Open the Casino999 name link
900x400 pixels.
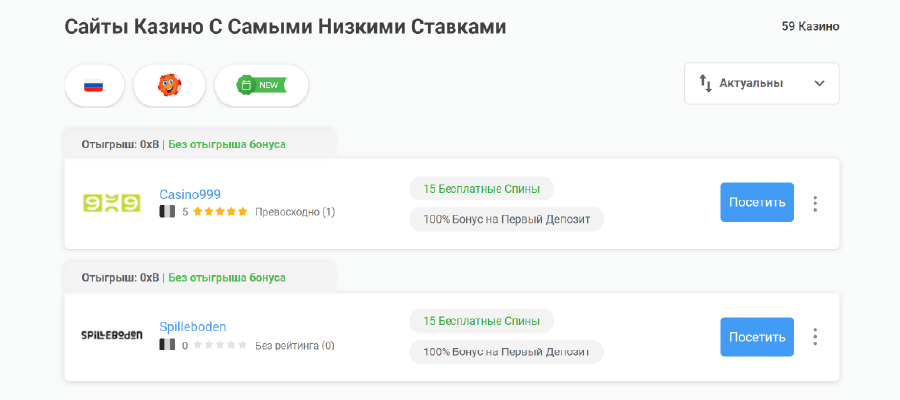[190, 194]
